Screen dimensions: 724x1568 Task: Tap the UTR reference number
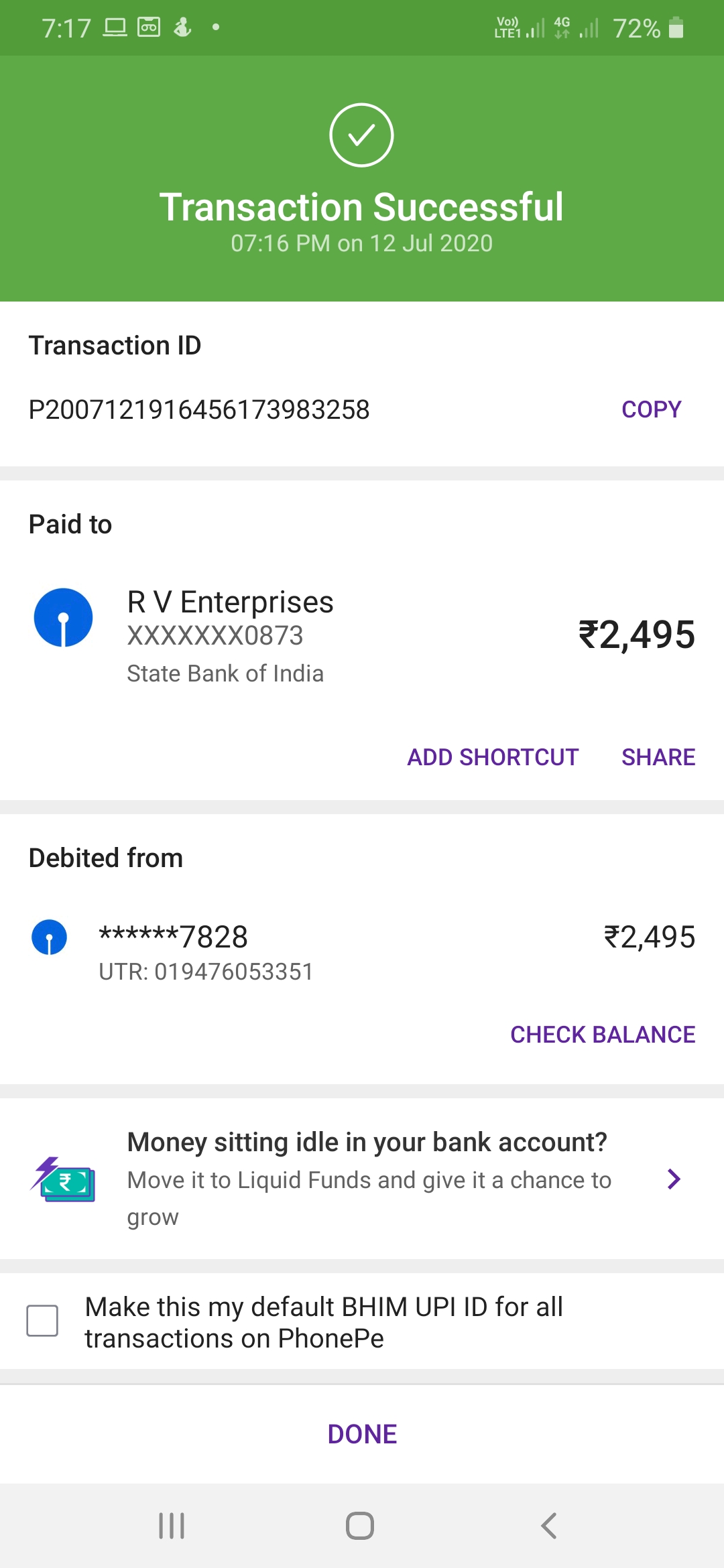pos(206,972)
